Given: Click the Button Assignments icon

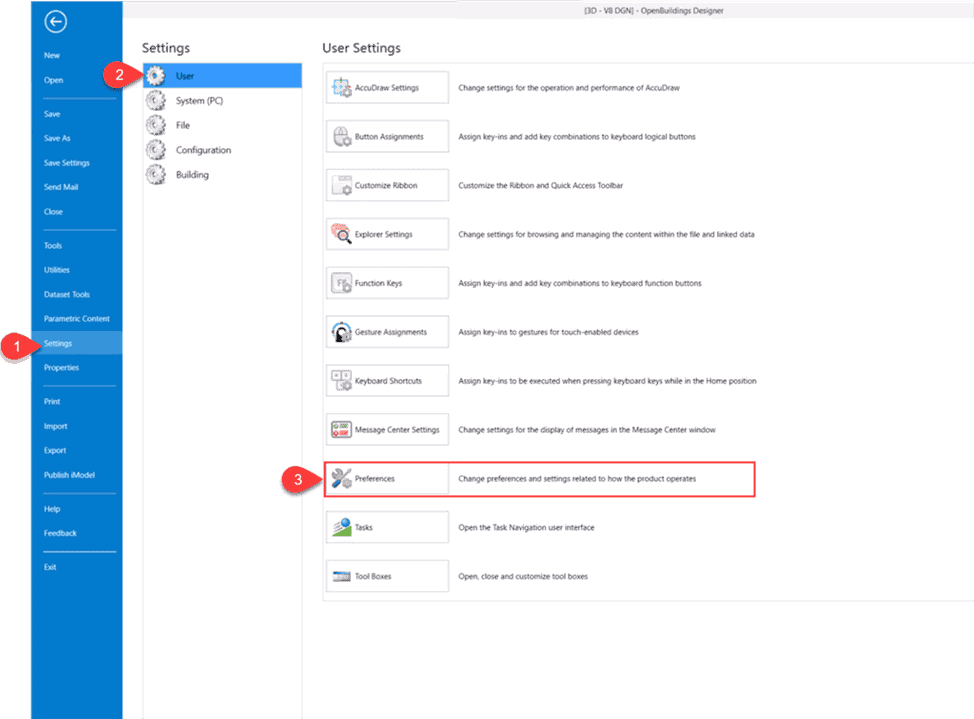Looking at the screenshot, I should pos(341,137).
